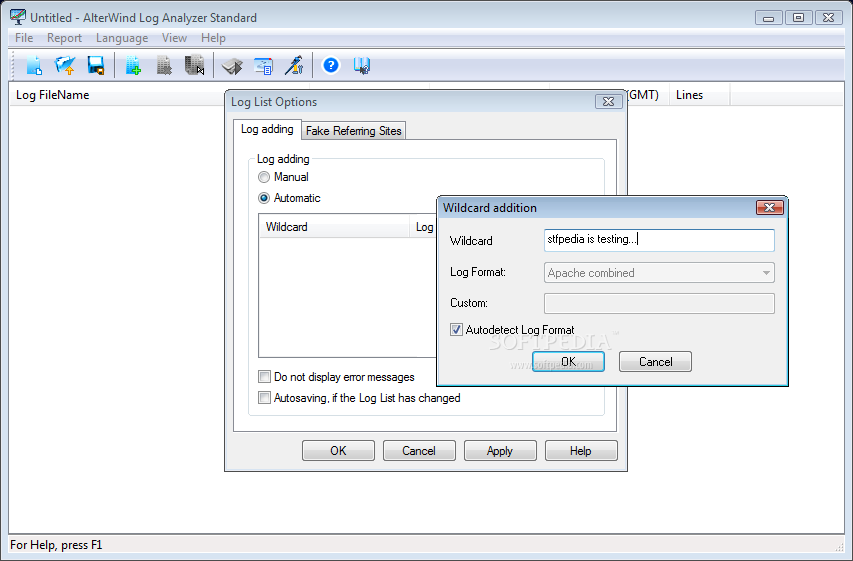Click Apply in Log List Options

click(500, 451)
